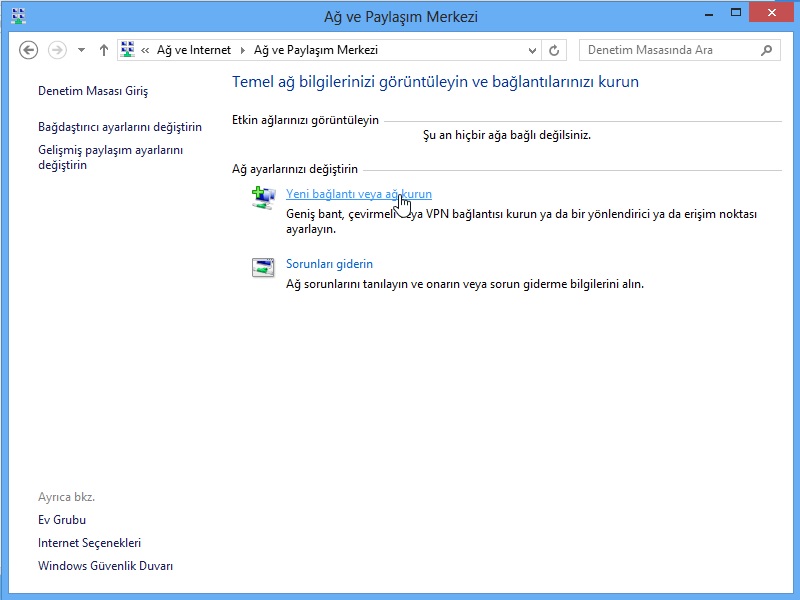Open Denetim Masası Giriş
The height and width of the screenshot is (600, 800).
click(93, 91)
